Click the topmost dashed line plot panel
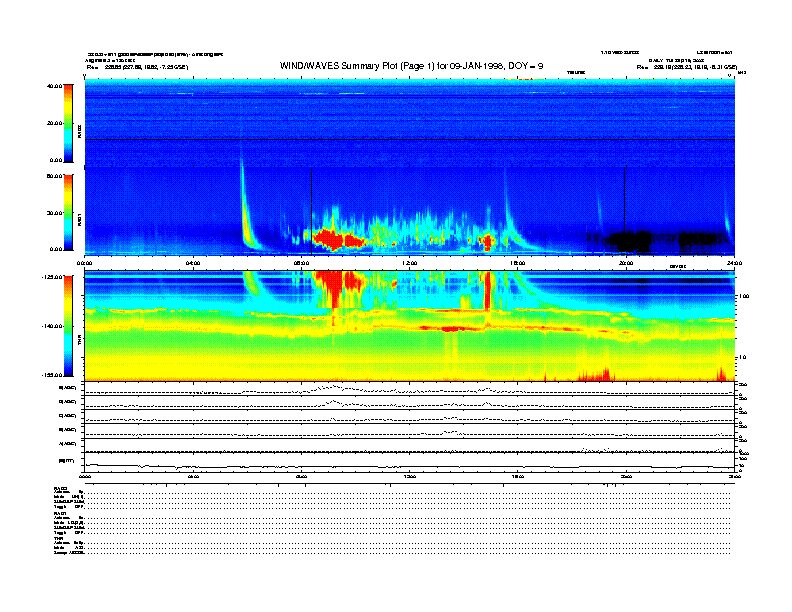This screenshot has width=792, height=612. pyautogui.click(x=410, y=388)
